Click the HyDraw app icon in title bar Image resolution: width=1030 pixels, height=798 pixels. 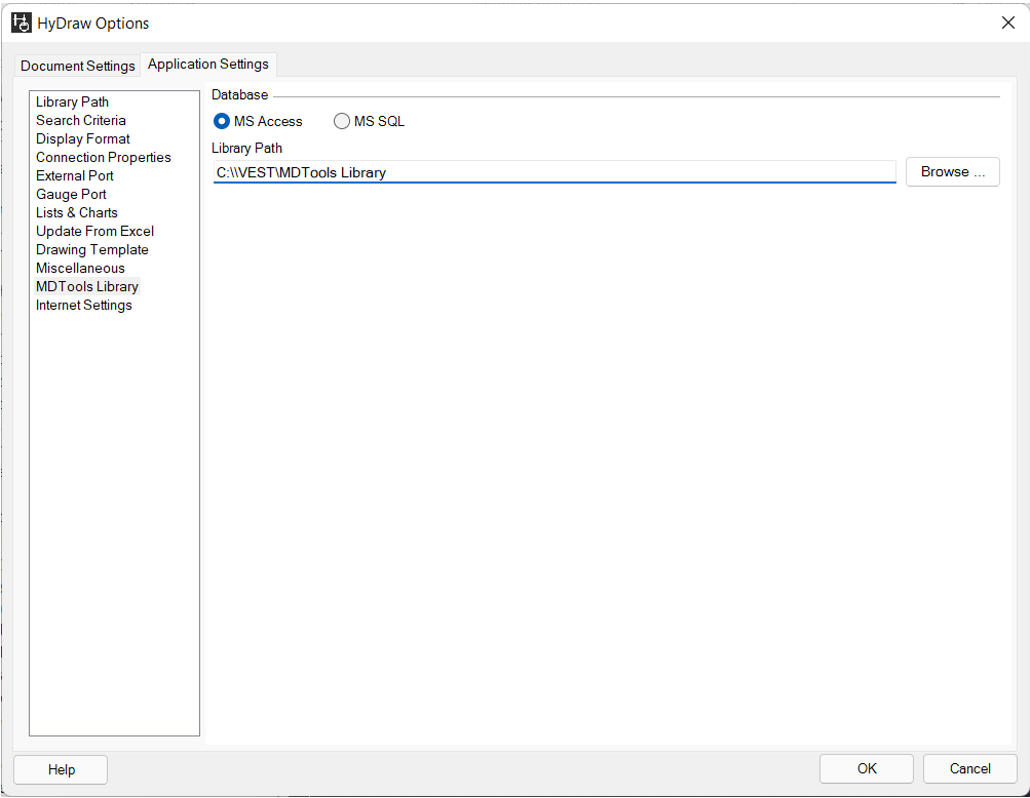pyautogui.click(x=21, y=22)
